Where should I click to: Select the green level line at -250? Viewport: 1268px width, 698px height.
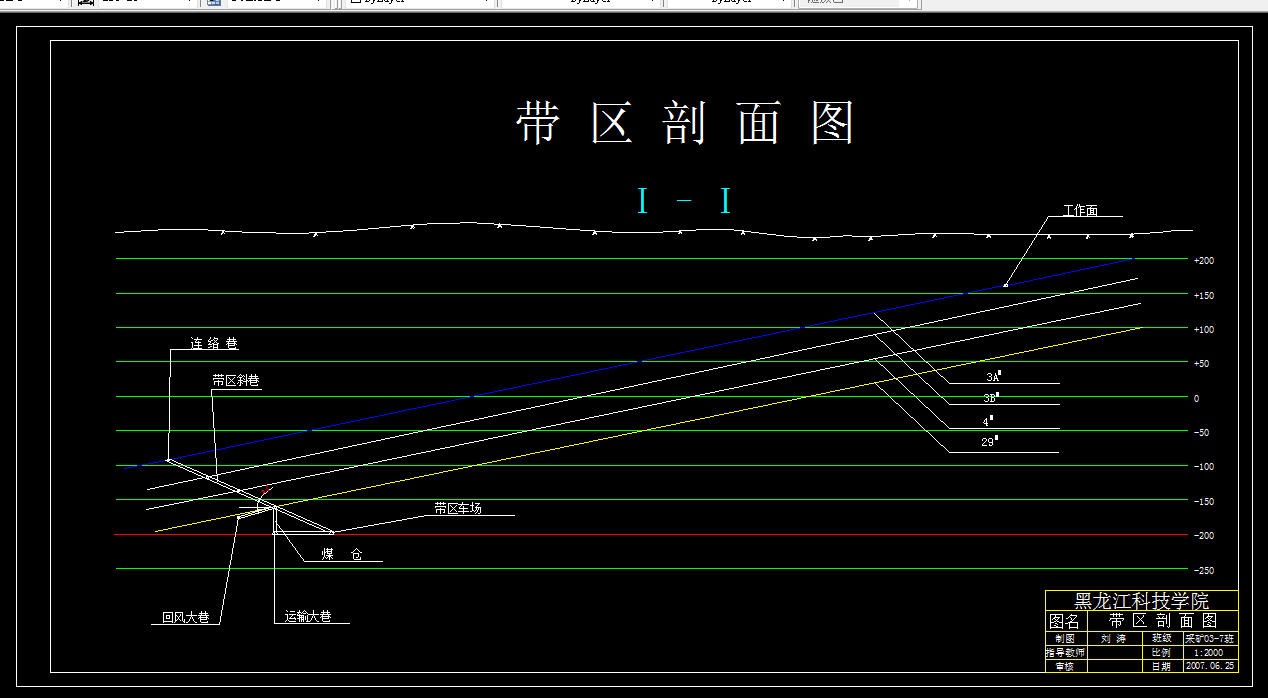(x=652, y=568)
